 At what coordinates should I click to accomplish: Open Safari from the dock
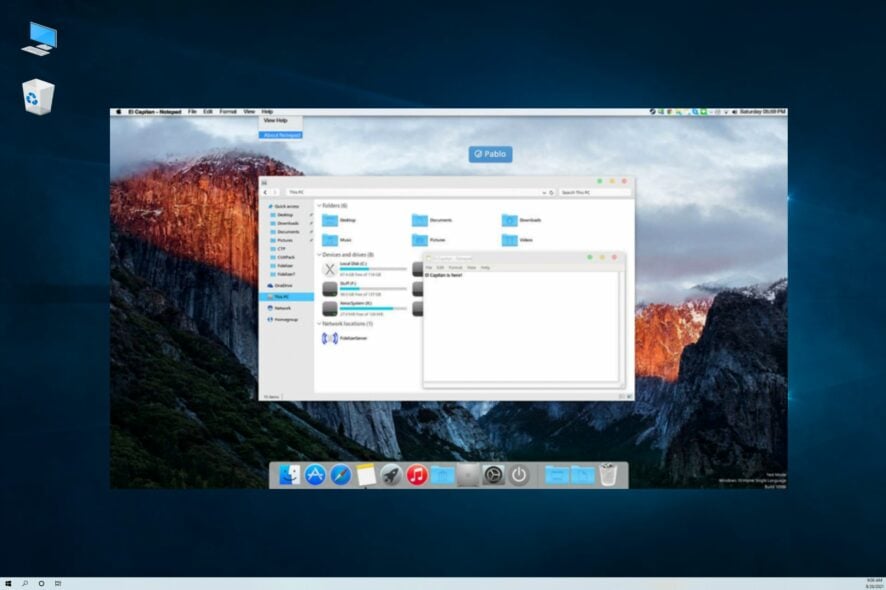[341, 475]
